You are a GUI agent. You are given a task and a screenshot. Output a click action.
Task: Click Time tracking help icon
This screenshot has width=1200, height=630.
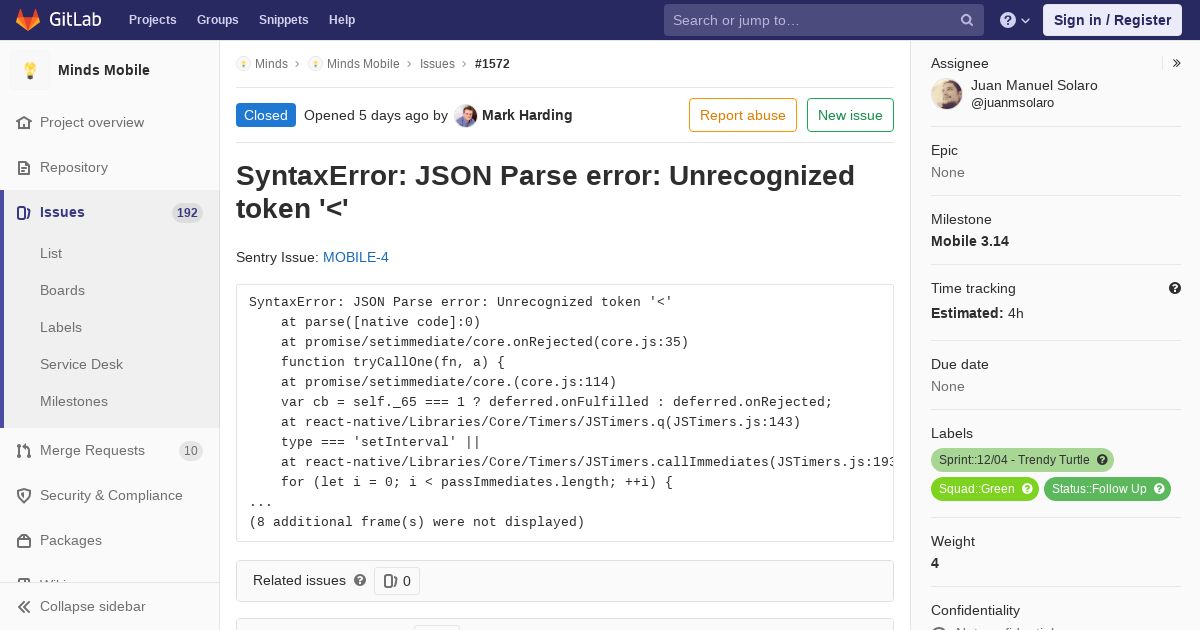[x=1175, y=288]
